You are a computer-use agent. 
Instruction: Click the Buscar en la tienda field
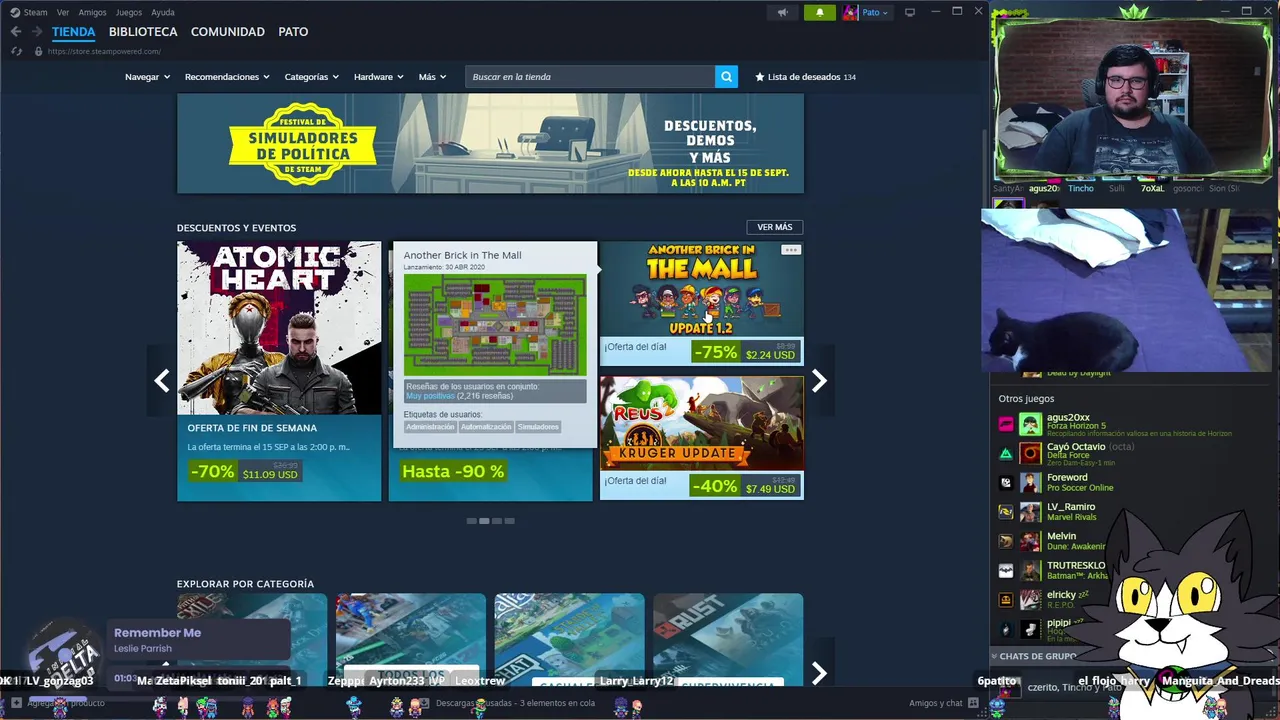pos(590,77)
